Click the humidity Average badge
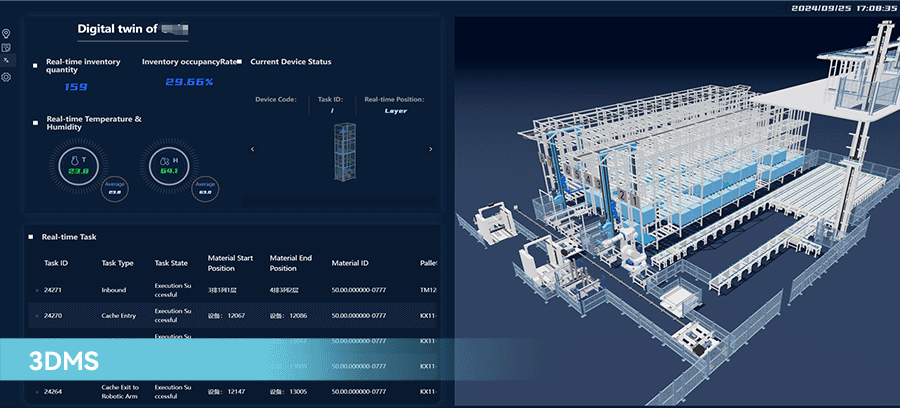900x408 pixels. point(205,188)
